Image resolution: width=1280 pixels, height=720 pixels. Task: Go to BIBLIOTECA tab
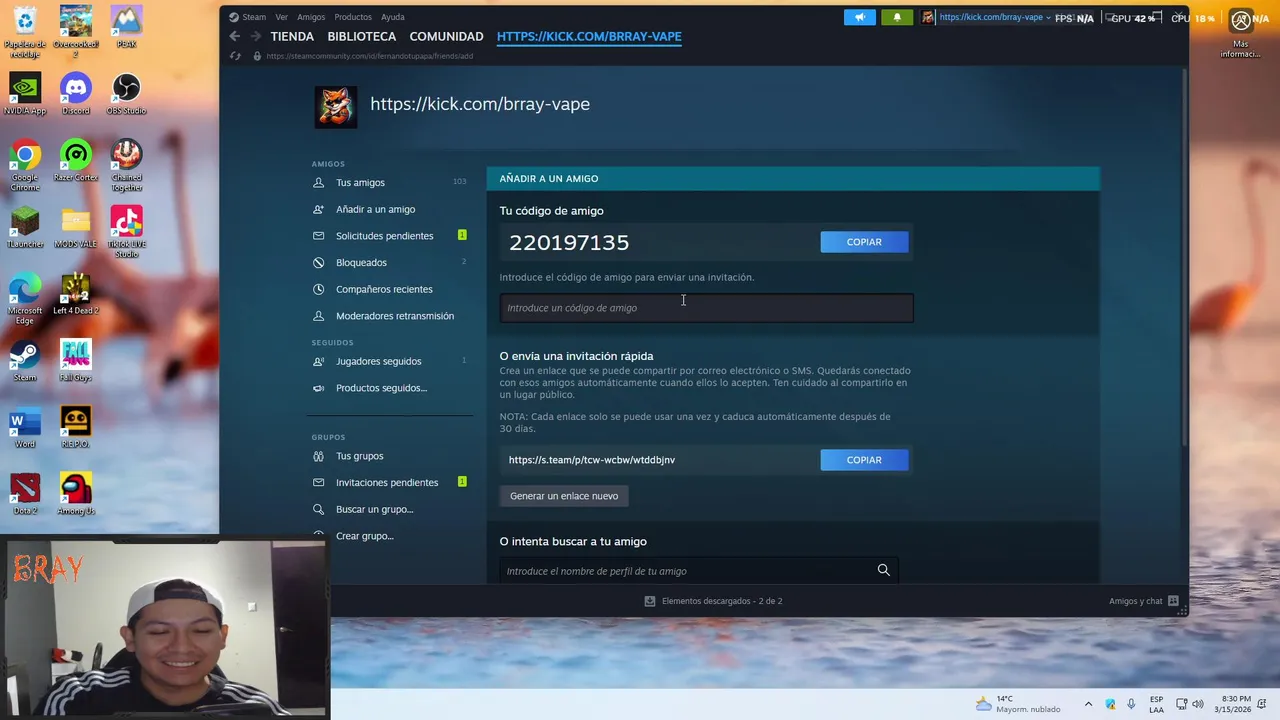point(362,36)
